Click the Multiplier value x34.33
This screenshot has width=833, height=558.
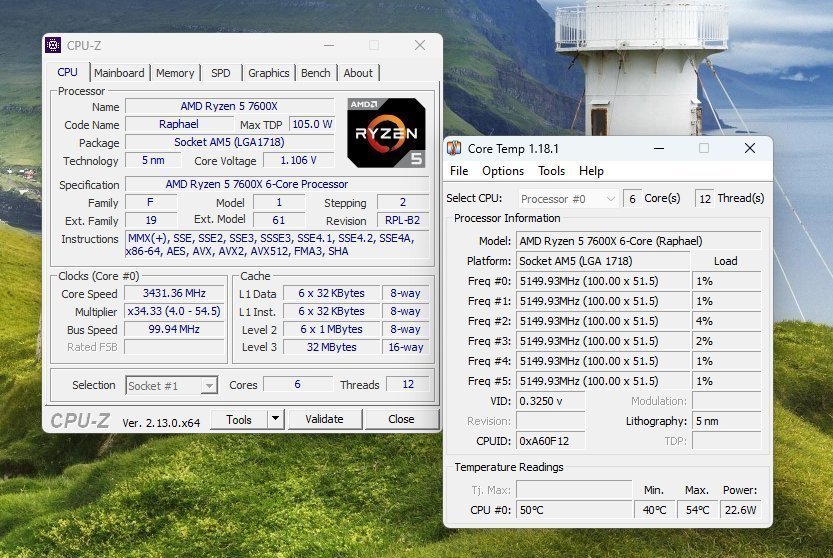[174, 311]
